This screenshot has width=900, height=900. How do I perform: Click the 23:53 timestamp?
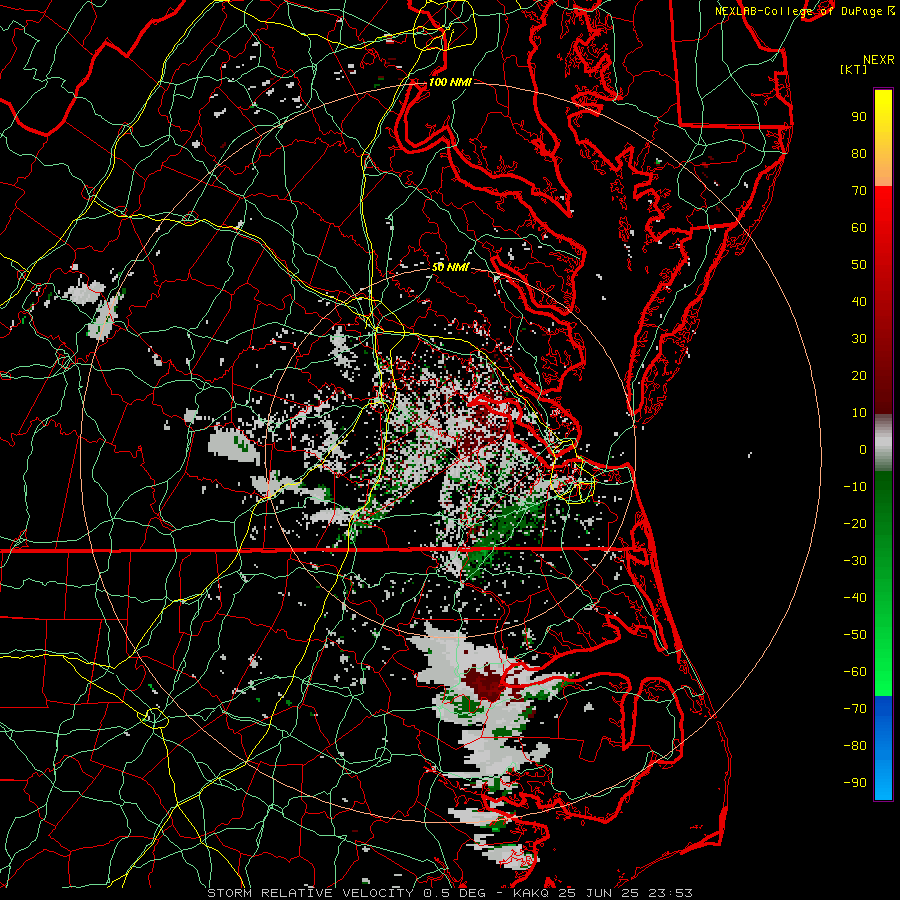point(670,893)
